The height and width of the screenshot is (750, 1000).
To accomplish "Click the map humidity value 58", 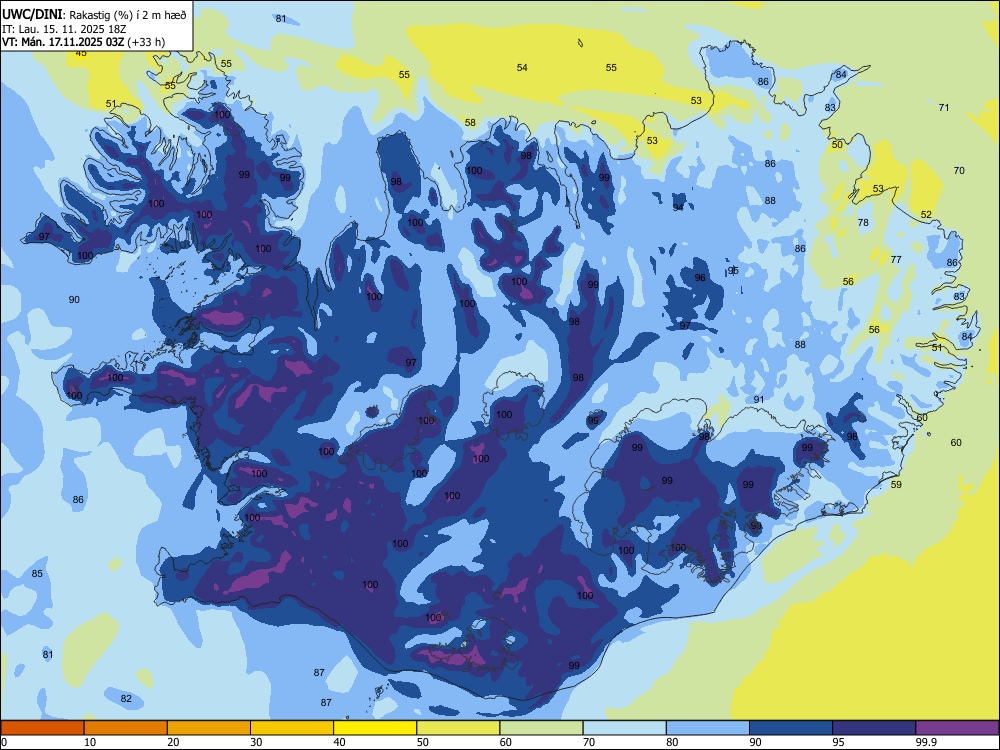I will [470, 122].
